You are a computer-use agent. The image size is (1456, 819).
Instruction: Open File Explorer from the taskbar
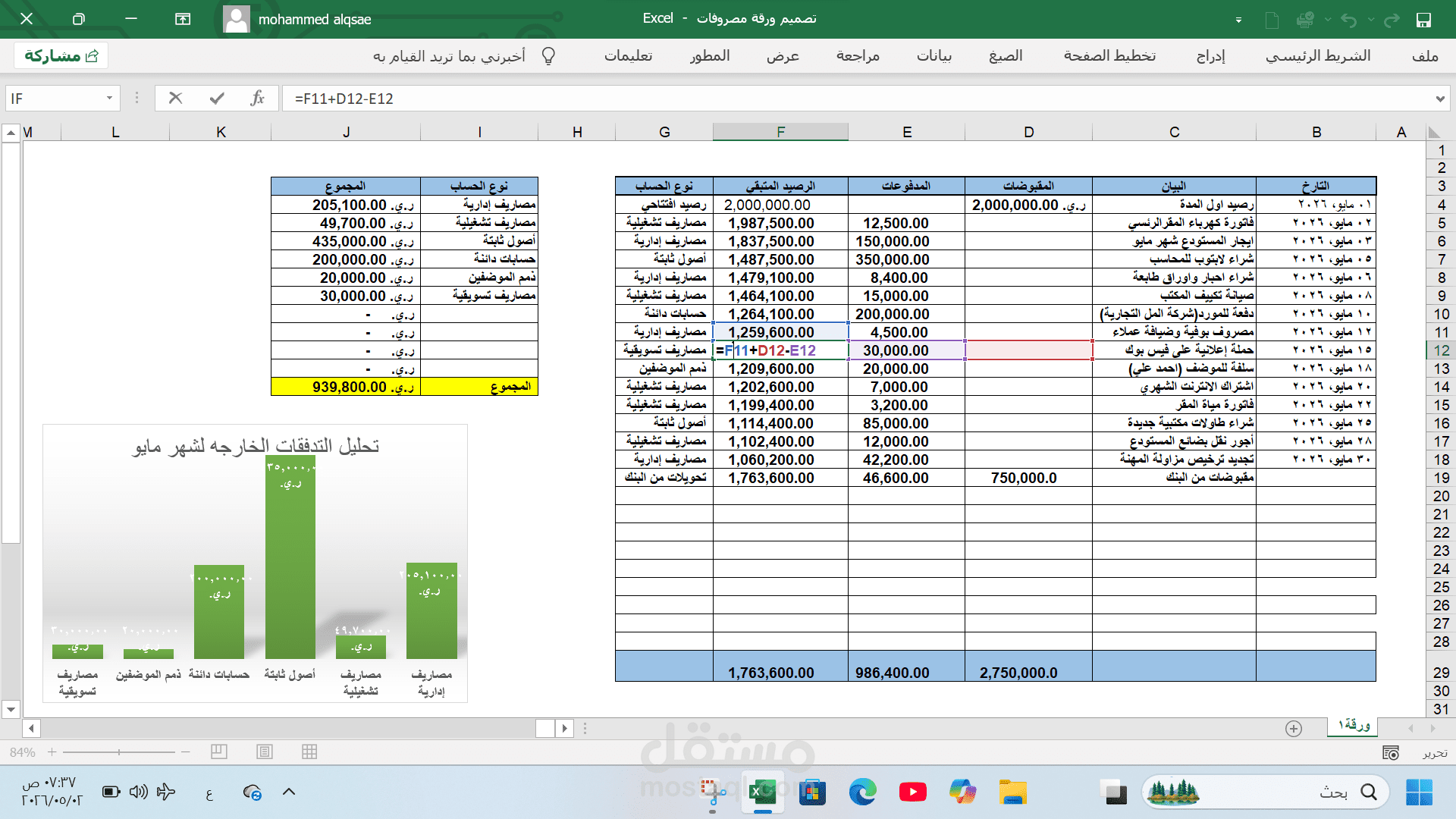[x=1012, y=792]
